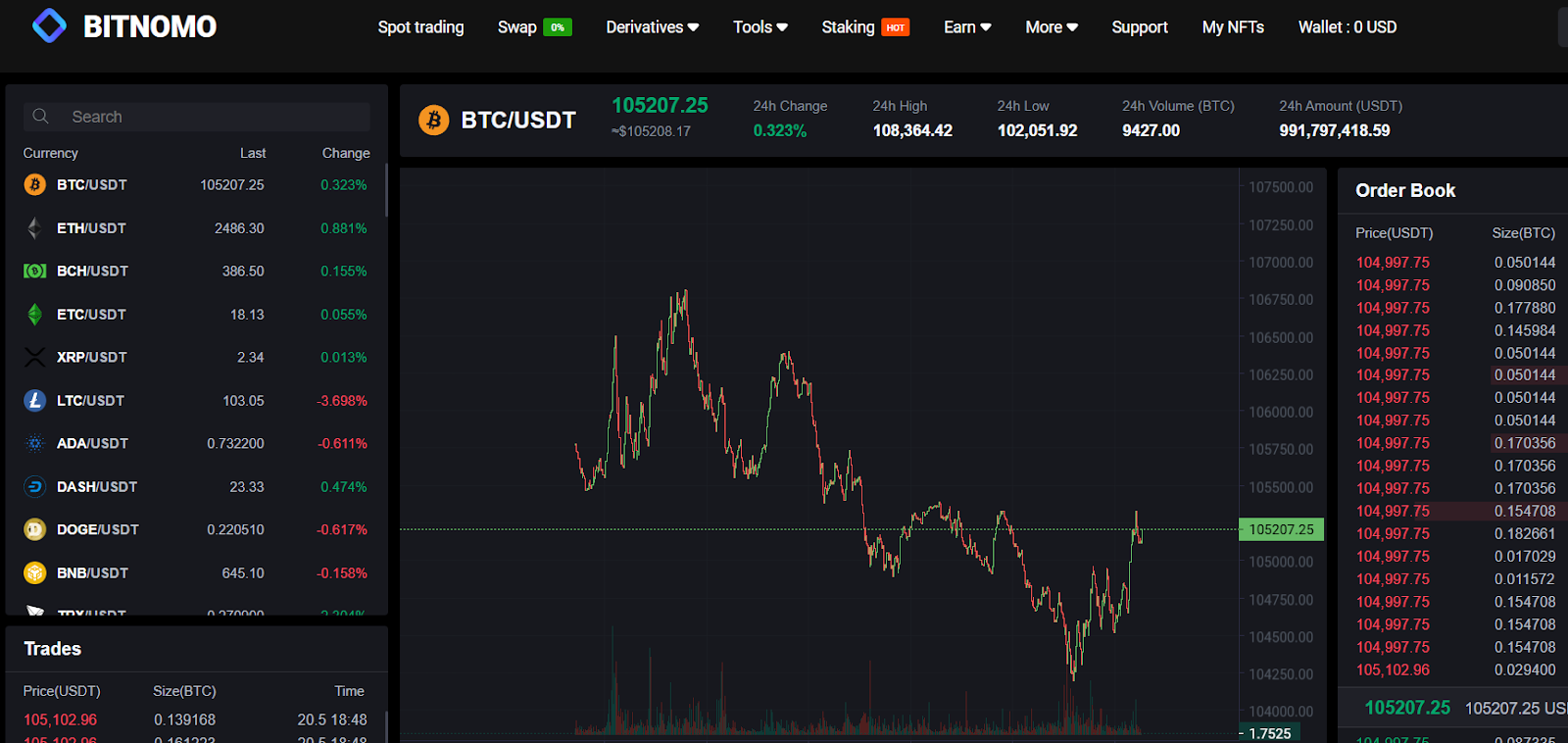The width and height of the screenshot is (1568, 743).
Task: Click the Order Book panel title
Action: tap(1405, 190)
